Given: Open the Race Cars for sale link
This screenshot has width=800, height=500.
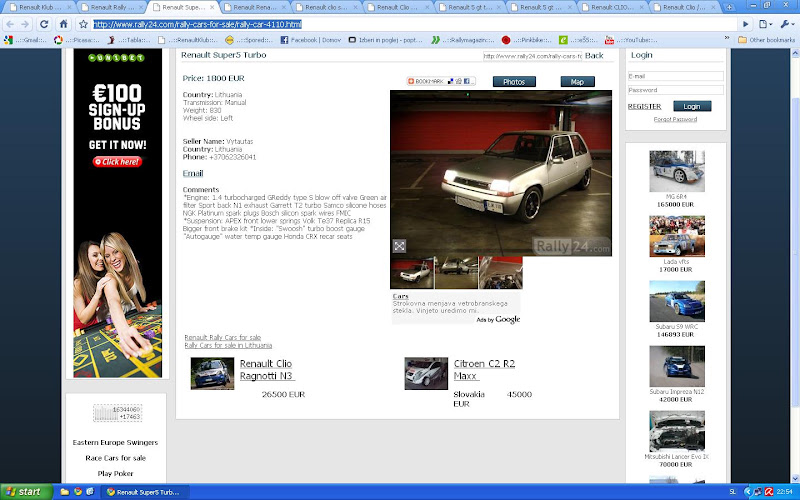Looking at the screenshot, I should (x=115, y=458).
